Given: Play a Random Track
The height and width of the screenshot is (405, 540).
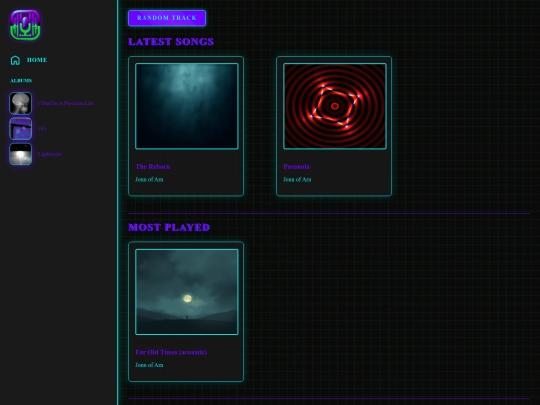Looking at the screenshot, I should [167, 18].
